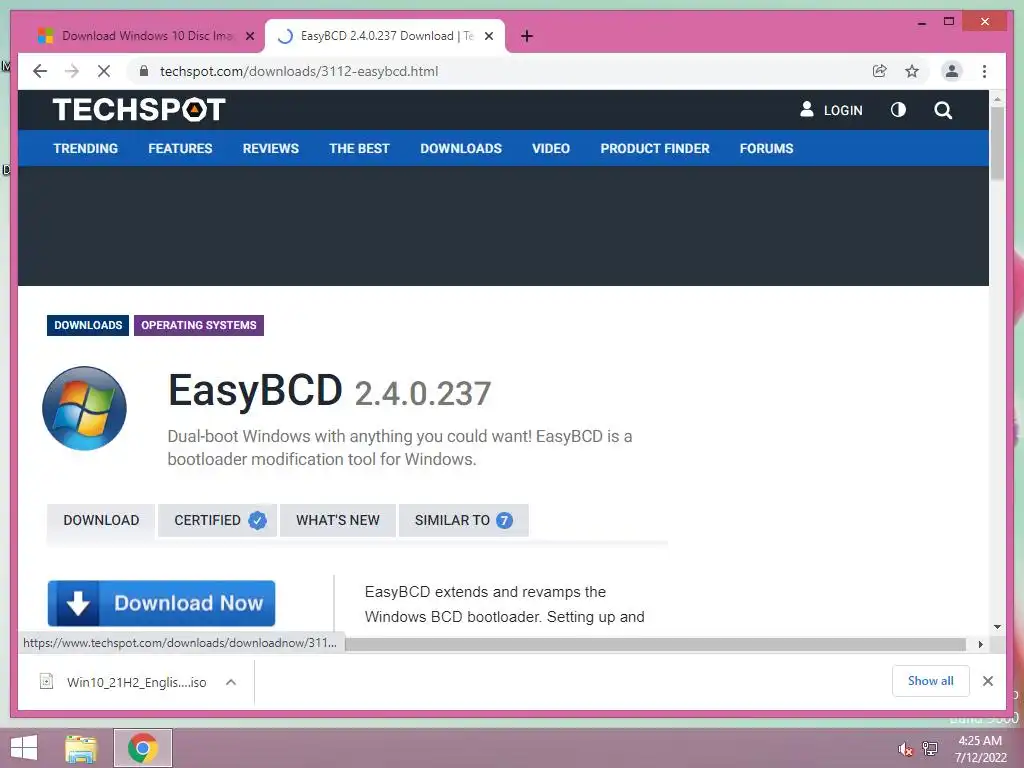
Task: Click the muted volume tray icon
Action: click(905, 749)
